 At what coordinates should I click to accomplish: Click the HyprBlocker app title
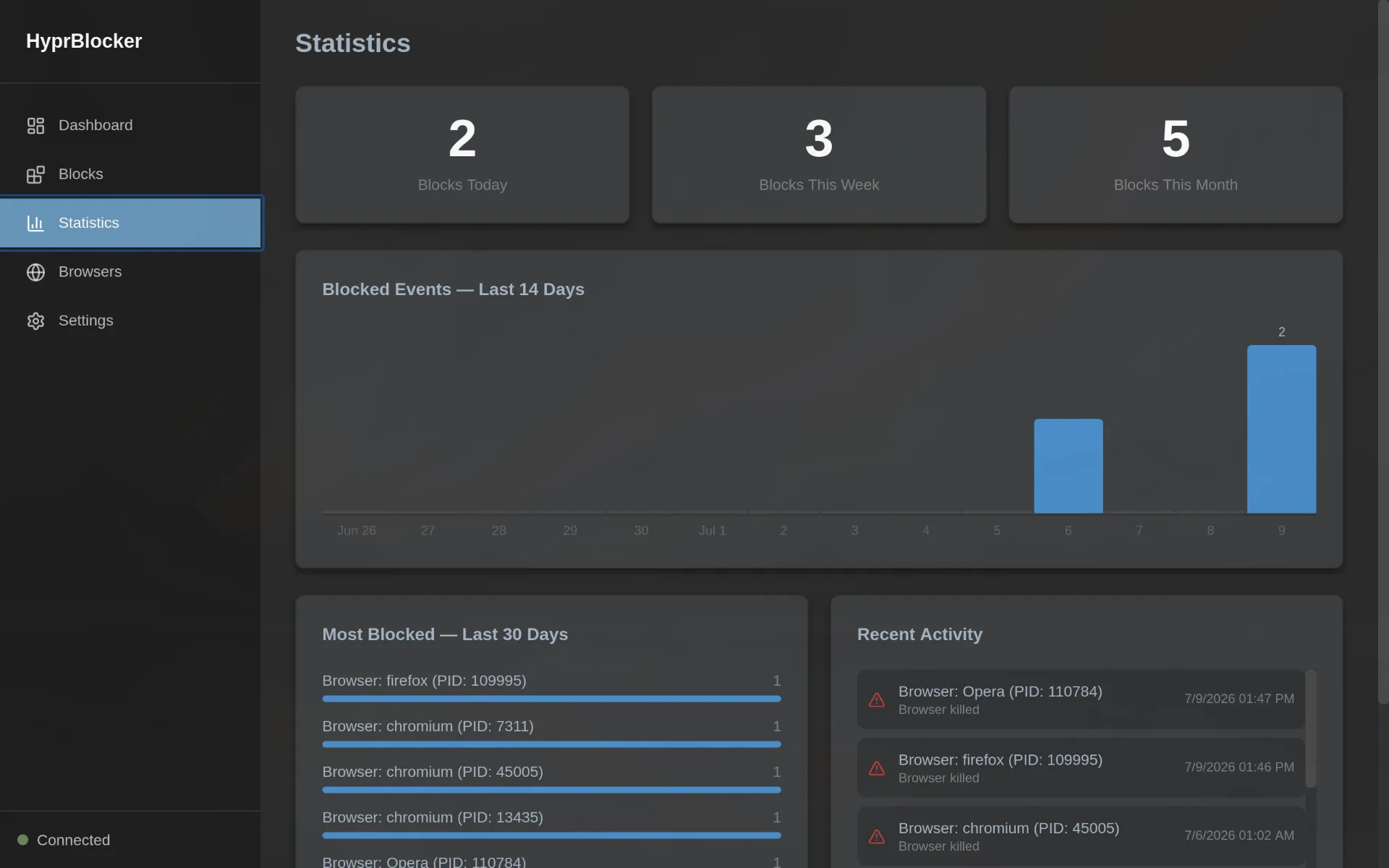coord(84,41)
